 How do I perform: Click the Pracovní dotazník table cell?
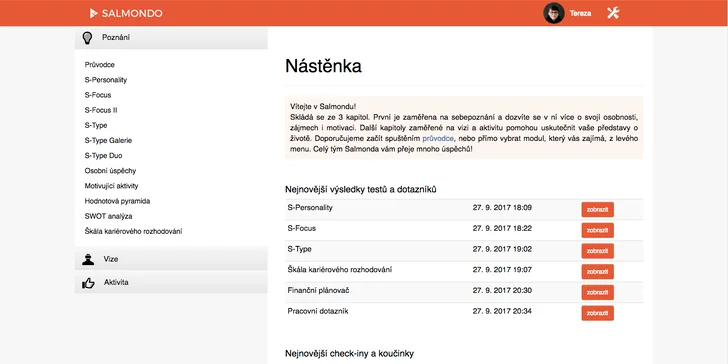pyautogui.click(x=318, y=311)
